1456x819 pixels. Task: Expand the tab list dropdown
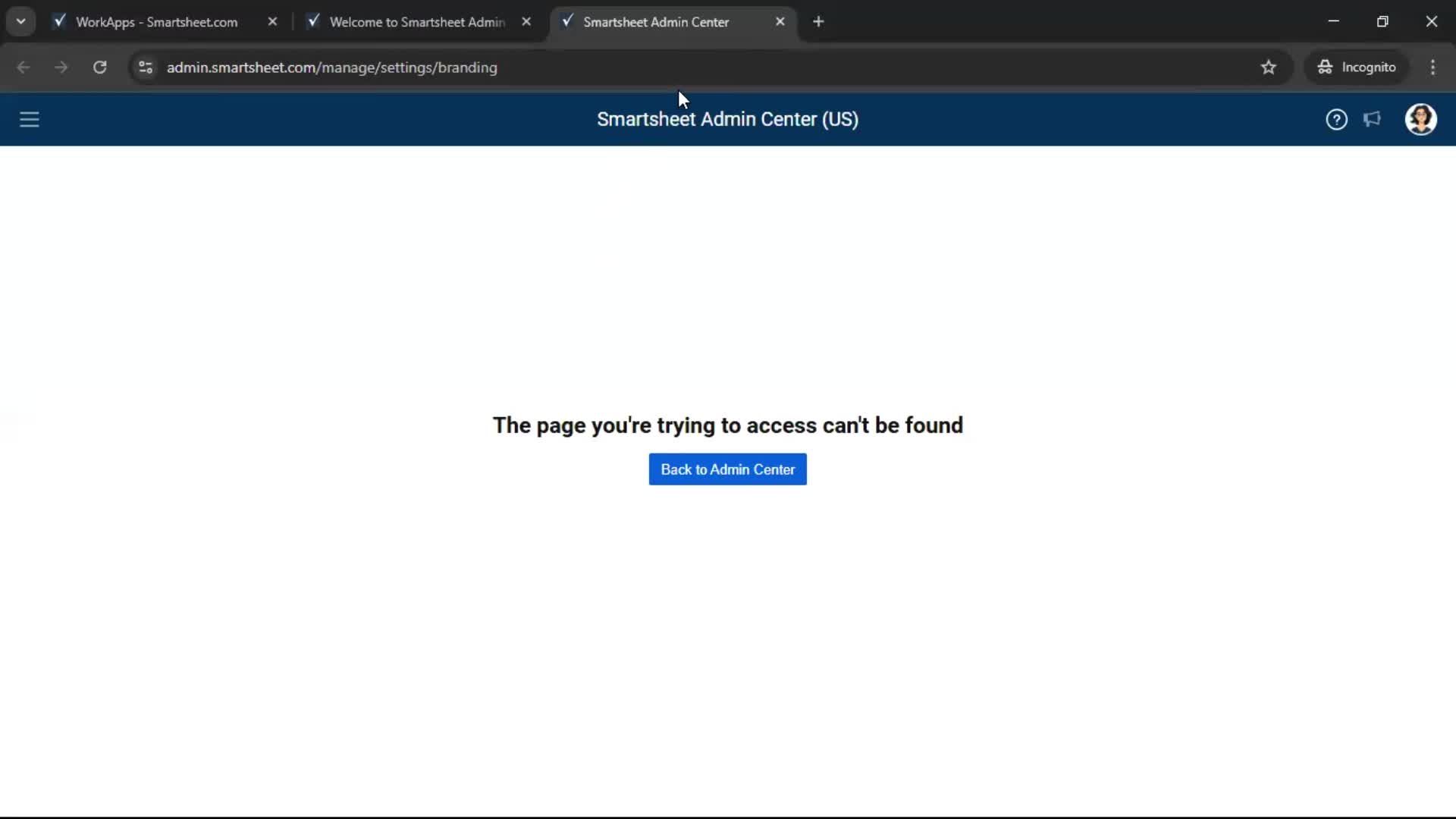[x=20, y=21]
